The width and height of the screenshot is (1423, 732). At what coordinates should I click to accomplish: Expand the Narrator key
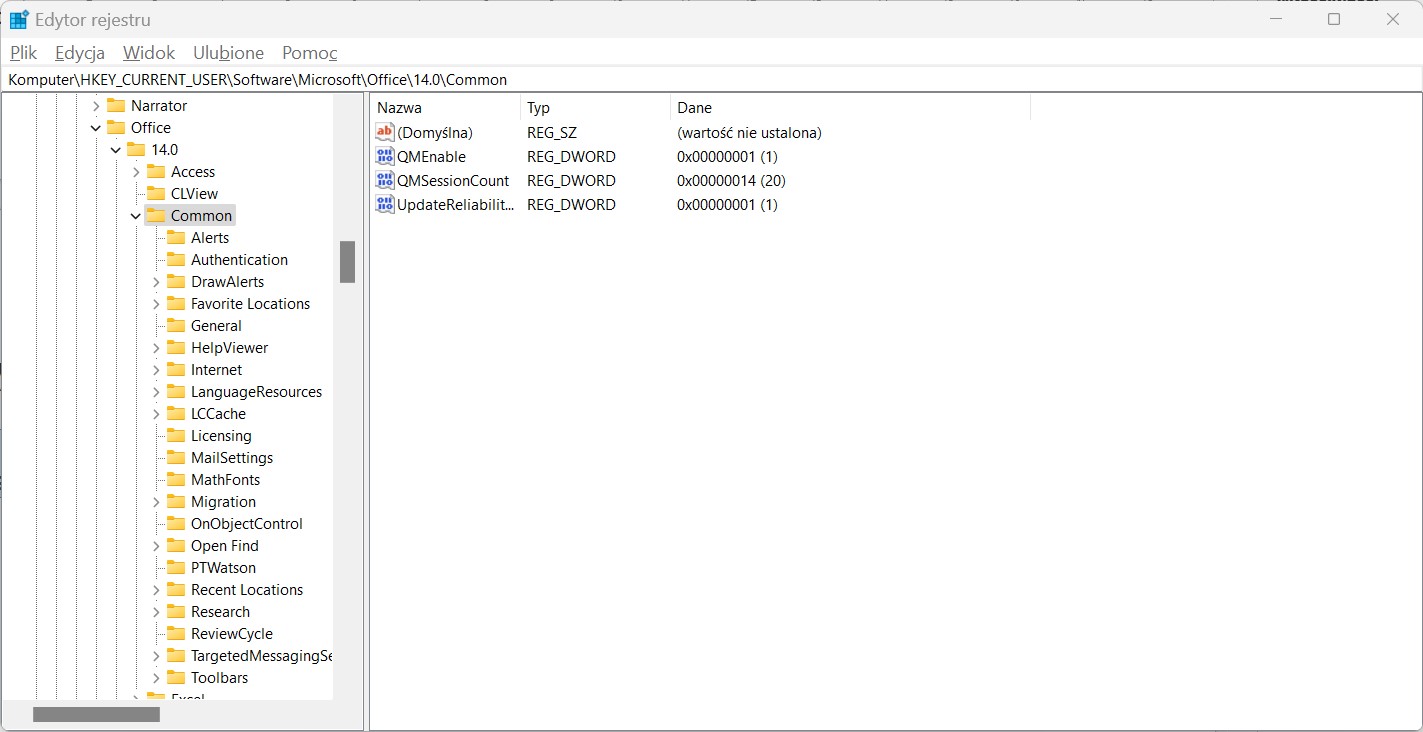[x=96, y=106]
